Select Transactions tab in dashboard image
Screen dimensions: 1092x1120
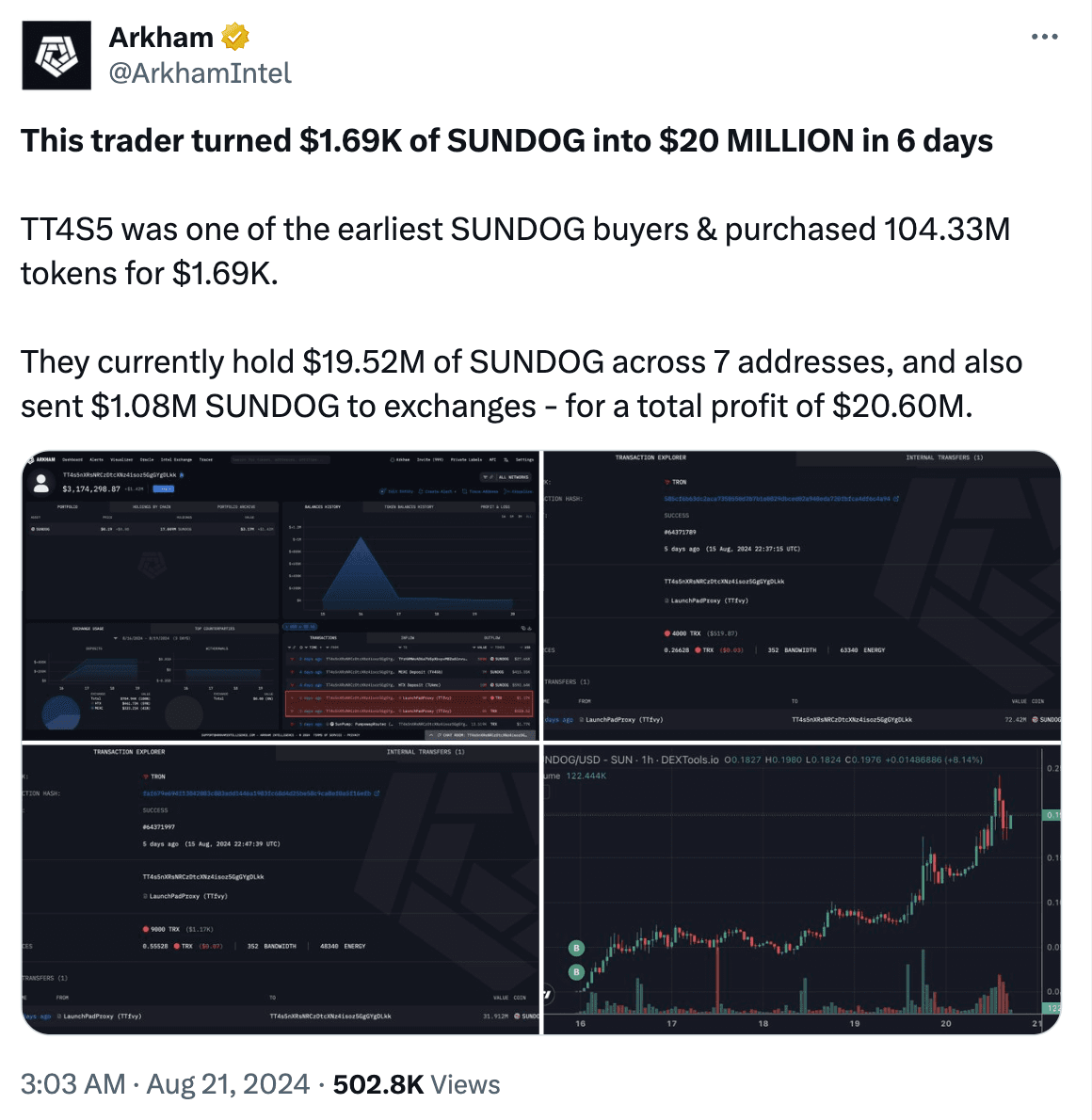tap(323, 637)
